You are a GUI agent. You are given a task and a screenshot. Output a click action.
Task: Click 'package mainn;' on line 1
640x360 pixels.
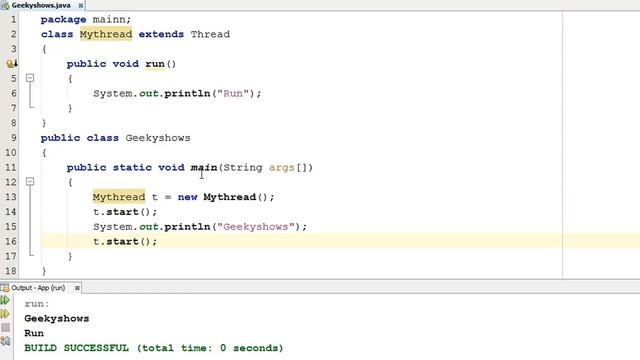[x=86, y=20]
